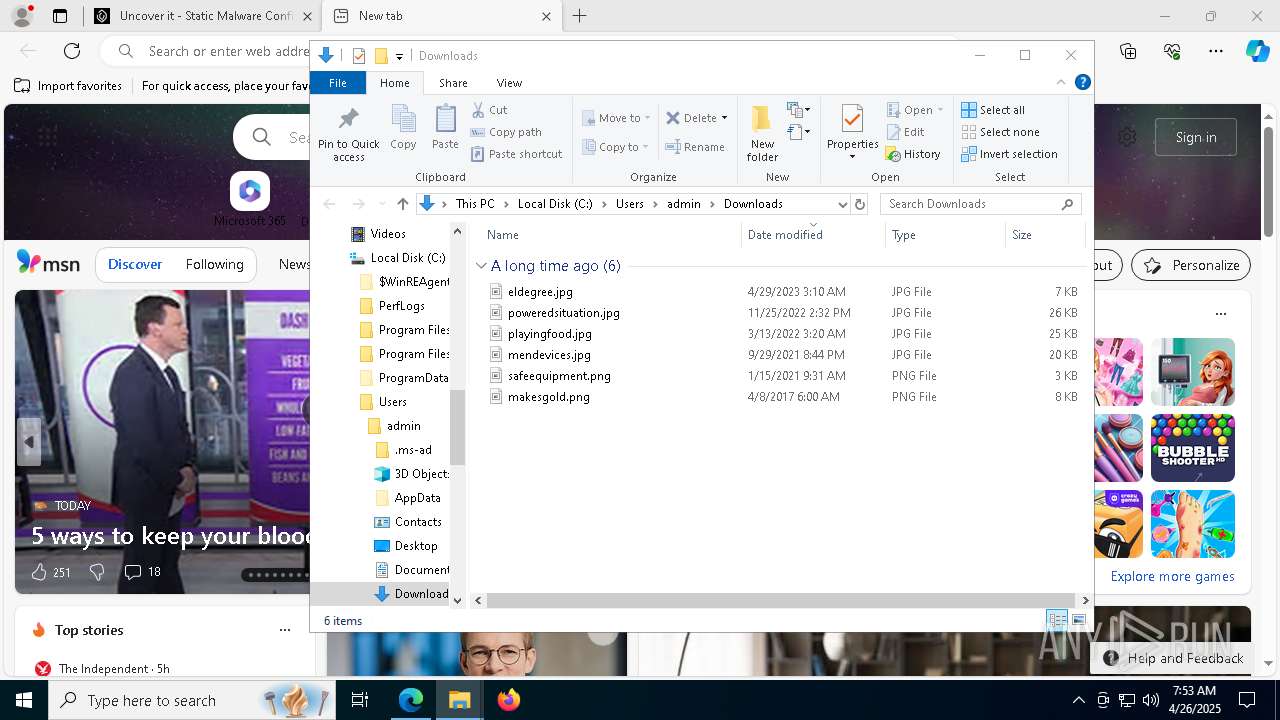The width and height of the screenshot is (1280, 720).
Task: Open Quick Access Toolbar customize dropdown
Action: coord(399,56)
